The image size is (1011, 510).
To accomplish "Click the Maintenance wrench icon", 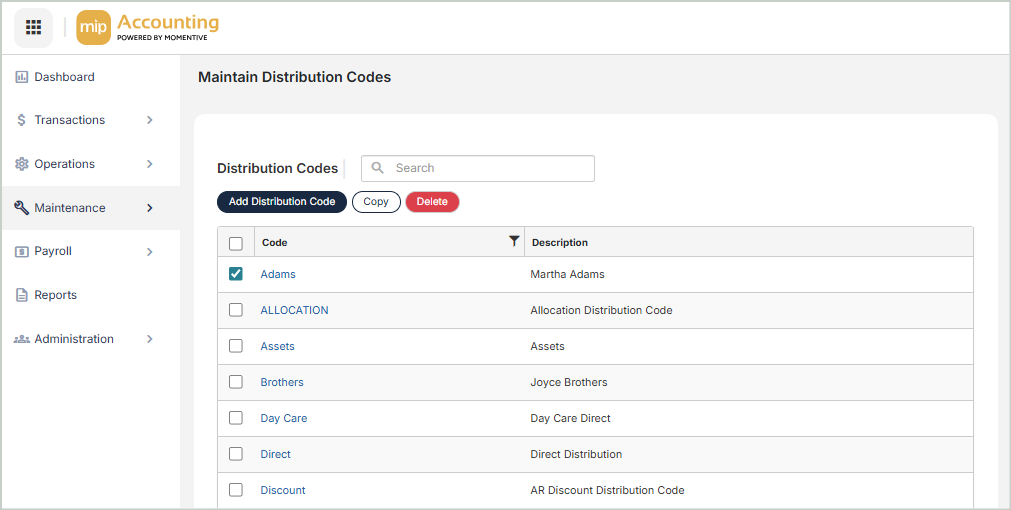I will (x=22, y=208).
